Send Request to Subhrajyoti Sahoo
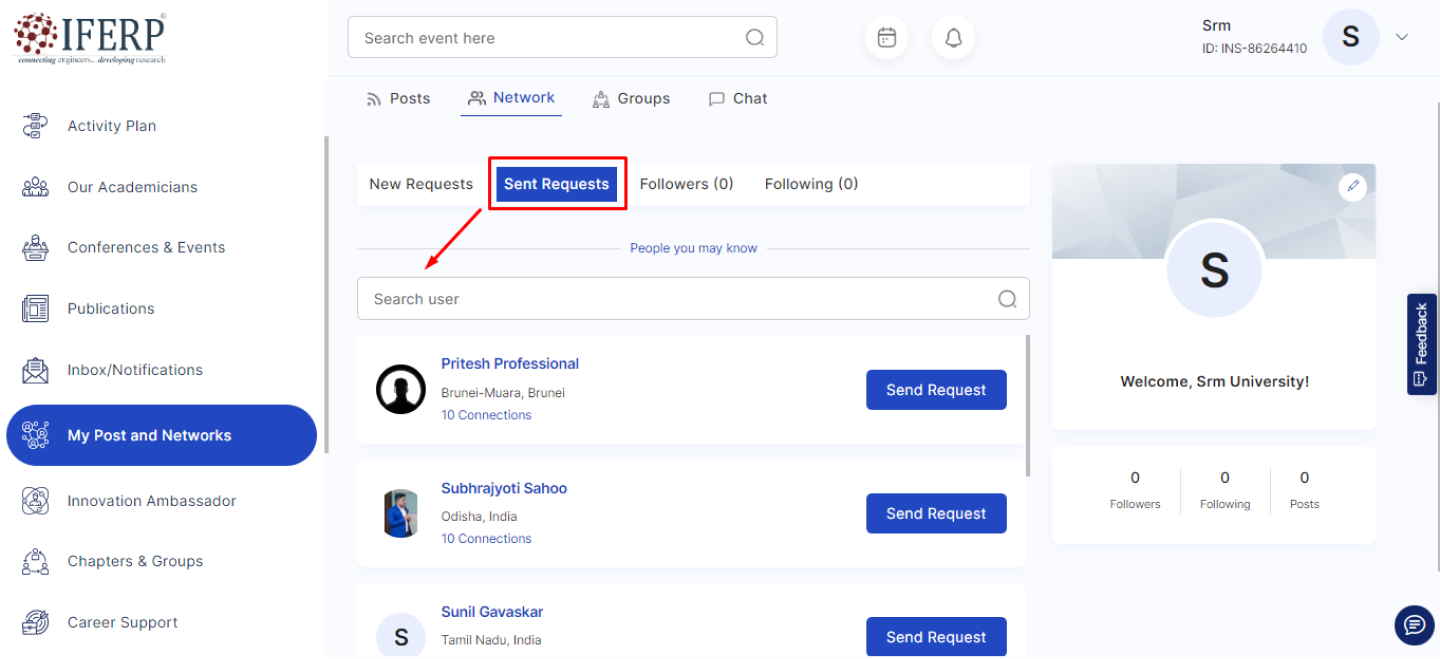The height and width of the screenshot is (659, 1440). (x=935, y=514)
